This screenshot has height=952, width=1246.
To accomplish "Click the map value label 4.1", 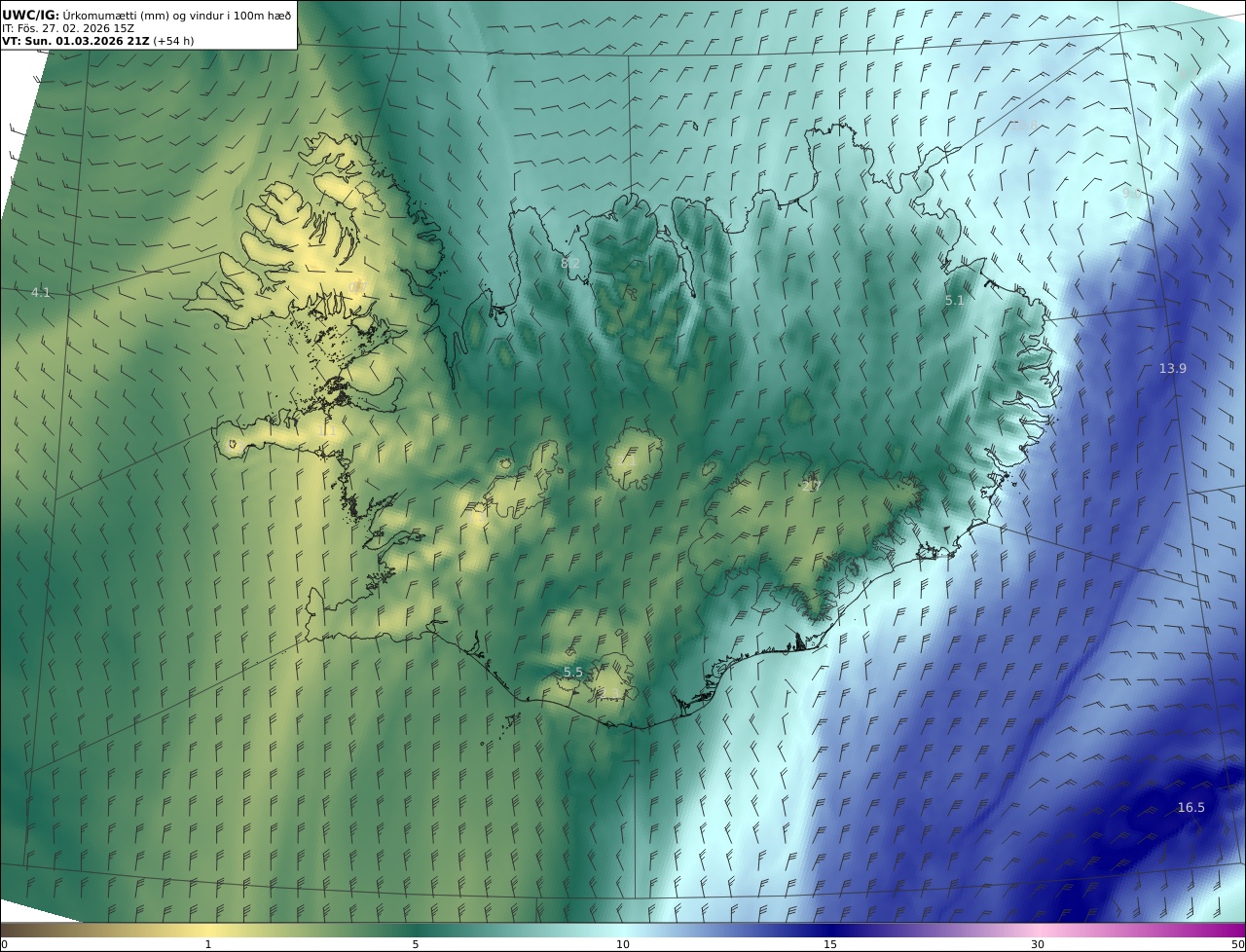I will pyautogui.click(x=40, y=292).
